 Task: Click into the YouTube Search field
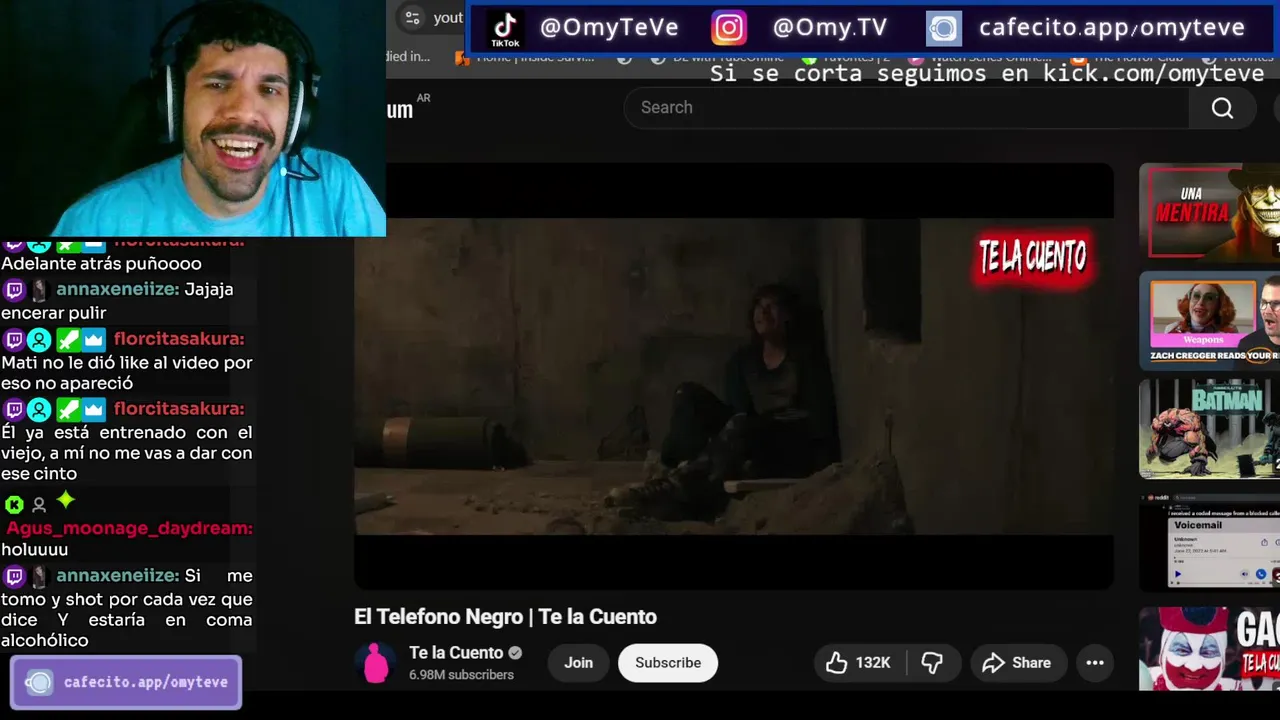(x=906, y=107)
